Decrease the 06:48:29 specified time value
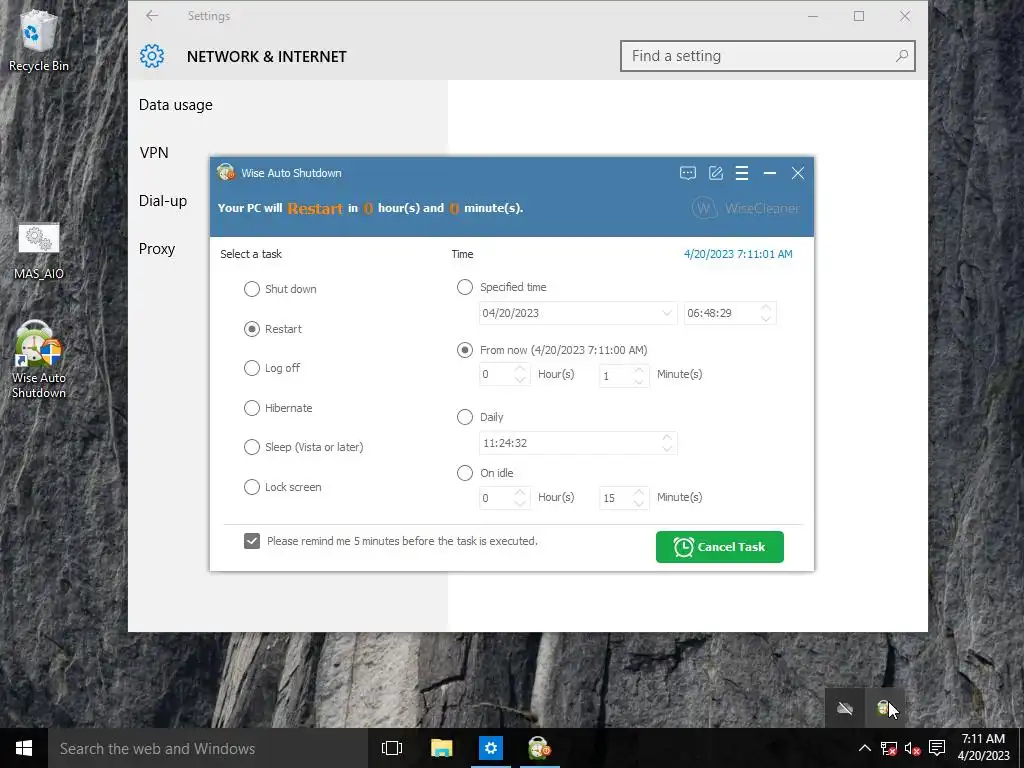1024x768 pixels. click(x=766, y=318)
